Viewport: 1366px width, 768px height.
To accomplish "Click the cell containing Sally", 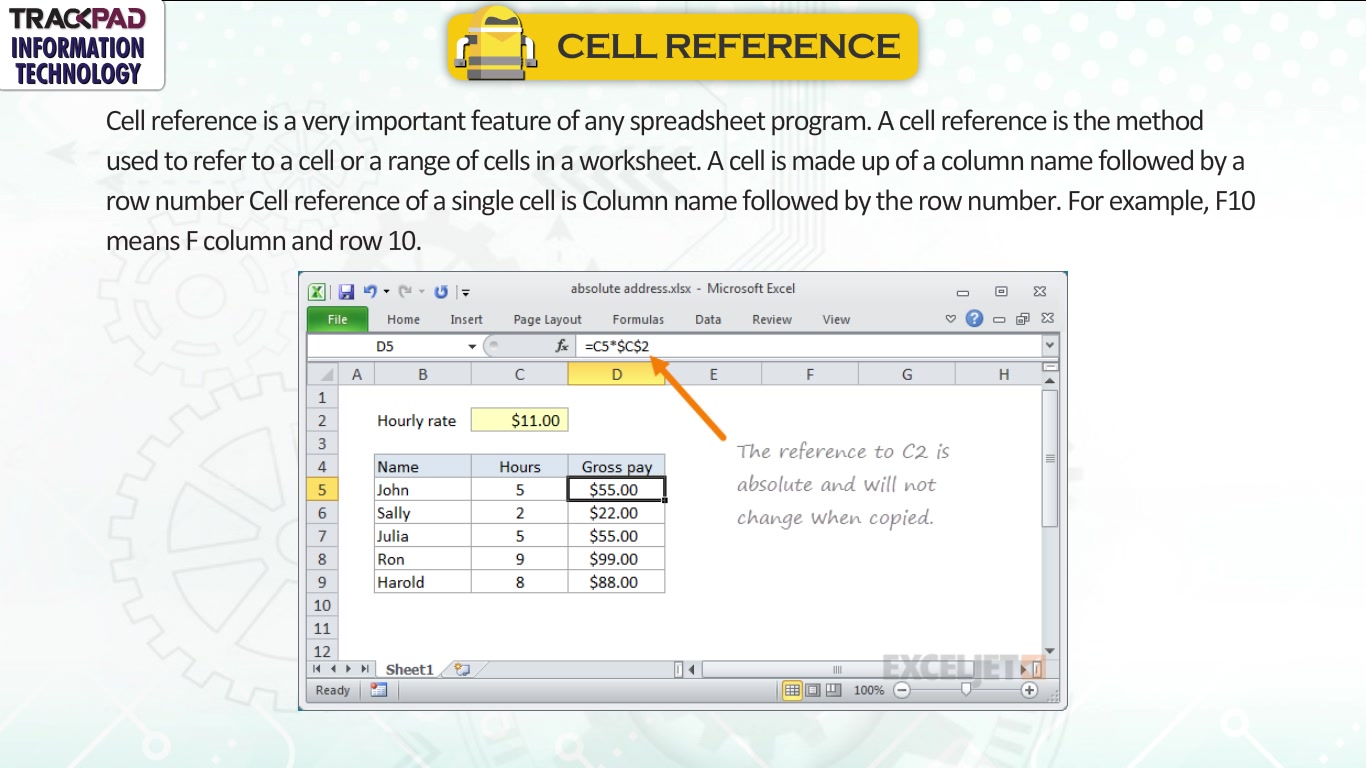I will coord(422,513).
